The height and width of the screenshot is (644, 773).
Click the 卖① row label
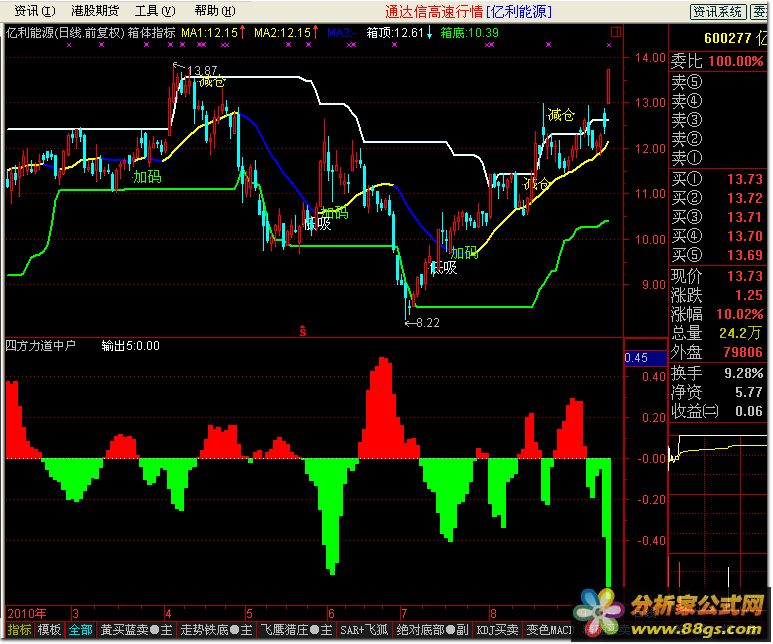pyautogui.click(x=686, y=158)
